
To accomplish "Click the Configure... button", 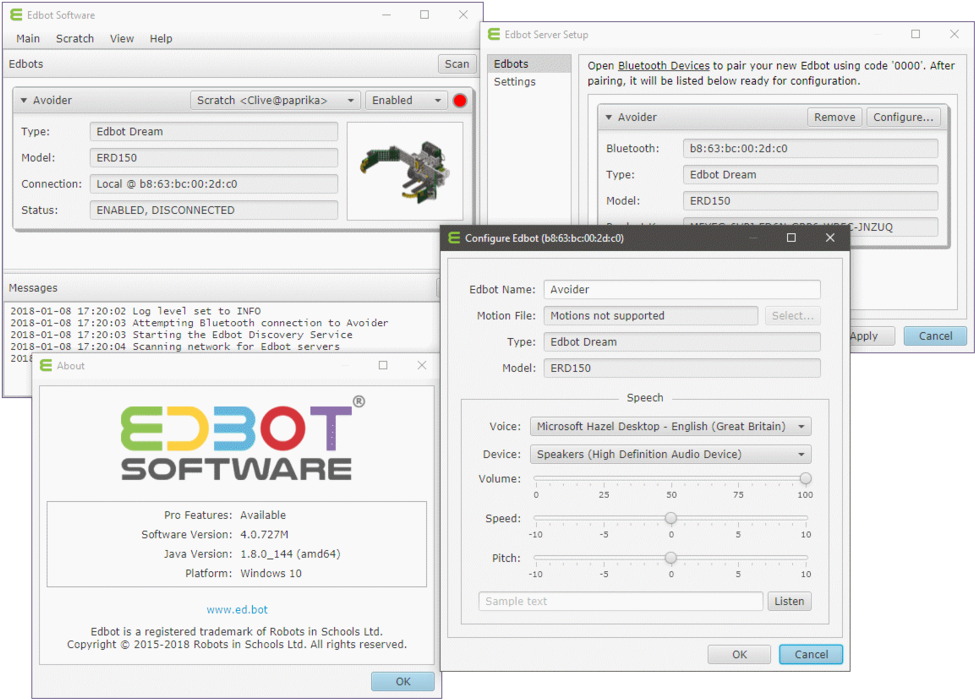I will pyautogui.click(x=903, y=117).
